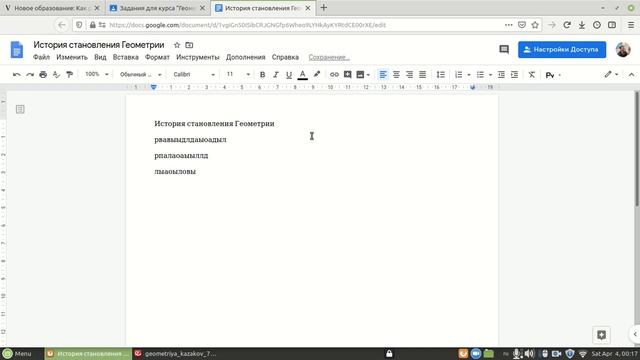Toggle italic formatting
The height and width of the screenshot is (360, 640).
tap(276, 75)
